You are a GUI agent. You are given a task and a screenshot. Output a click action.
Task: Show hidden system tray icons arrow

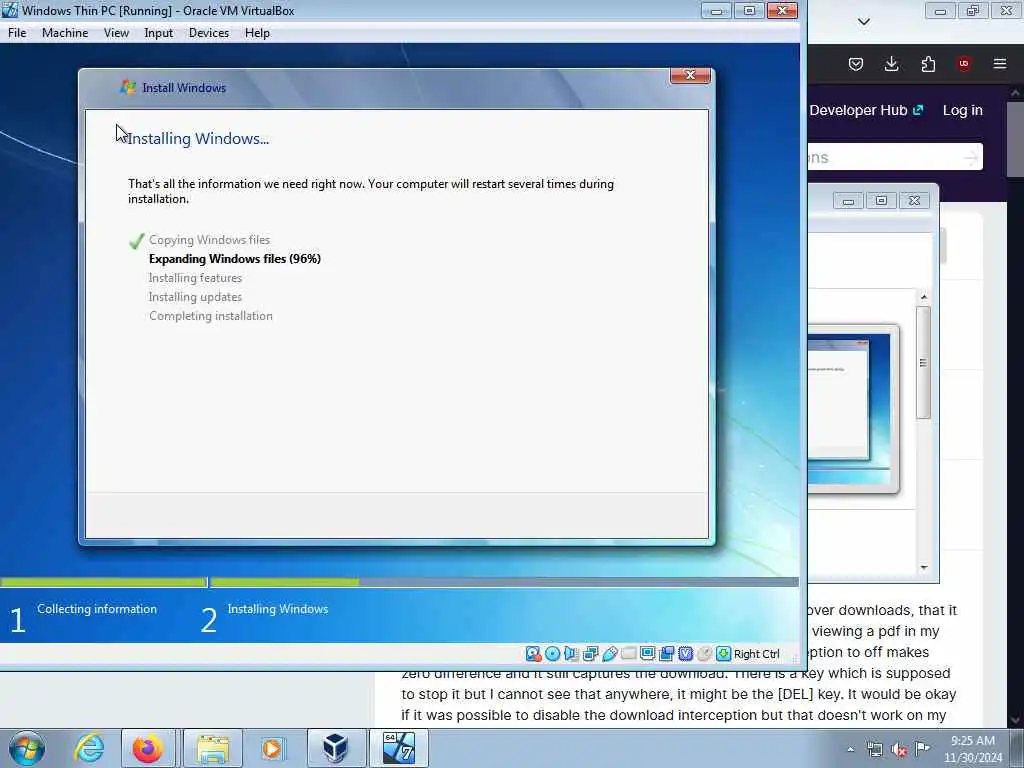pyautogui.click(x=850, y=749)
